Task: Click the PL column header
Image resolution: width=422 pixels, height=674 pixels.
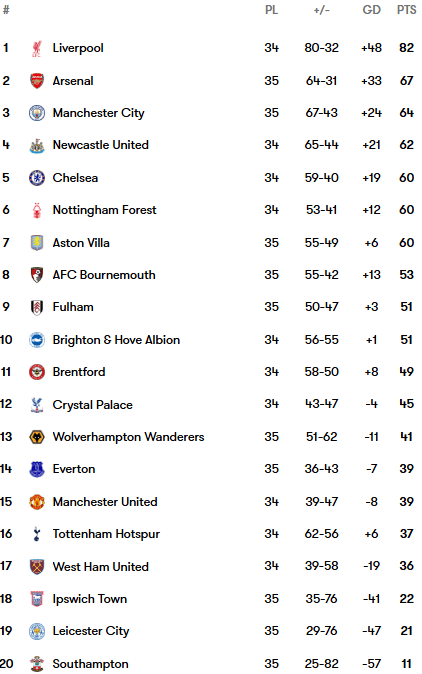Action: tap(272, 10)
